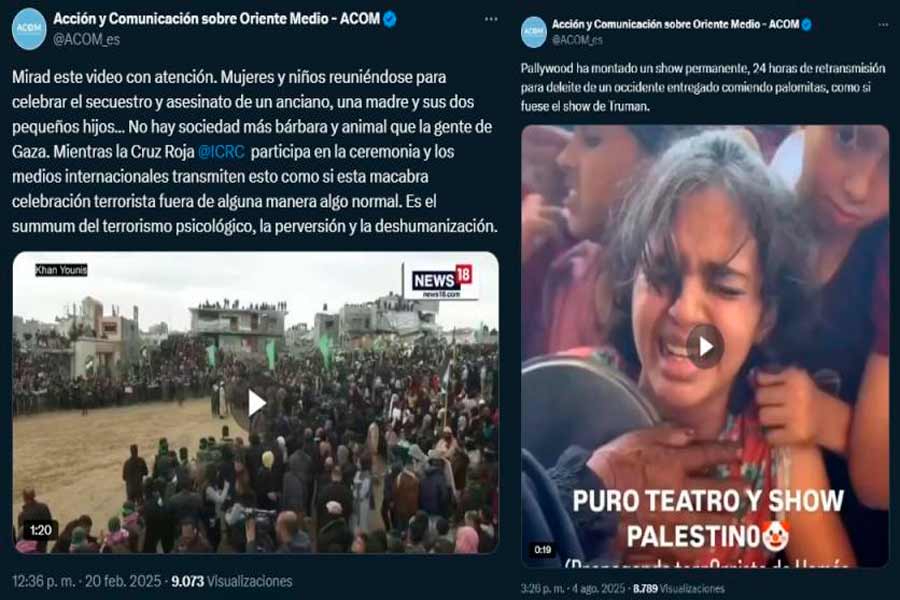Click the 0:19 duration badge

click(x=542, y=550)
